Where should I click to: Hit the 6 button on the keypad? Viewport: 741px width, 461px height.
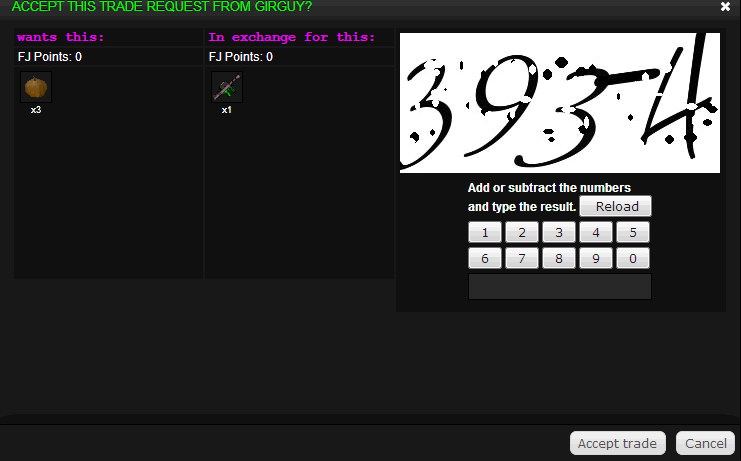(485, 258)
